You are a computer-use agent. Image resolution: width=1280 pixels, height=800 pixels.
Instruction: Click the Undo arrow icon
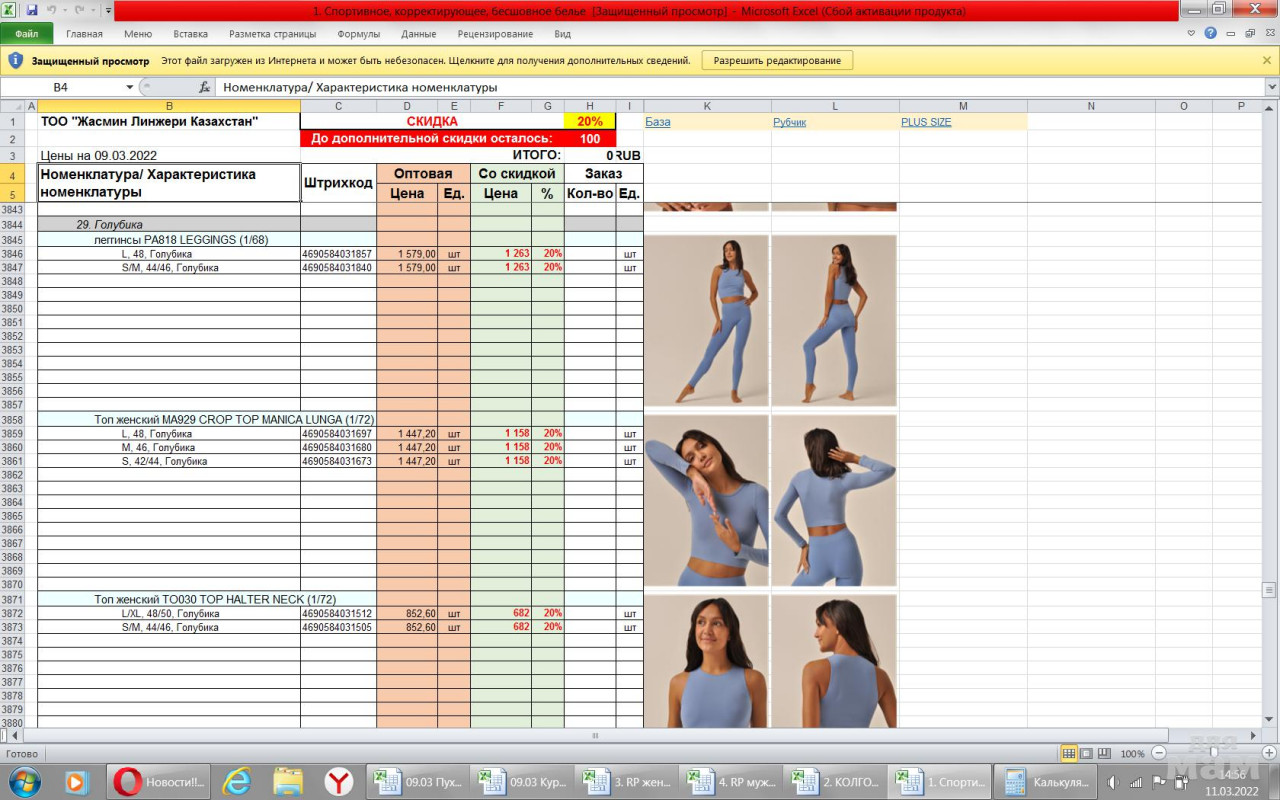tap(52, 10)
